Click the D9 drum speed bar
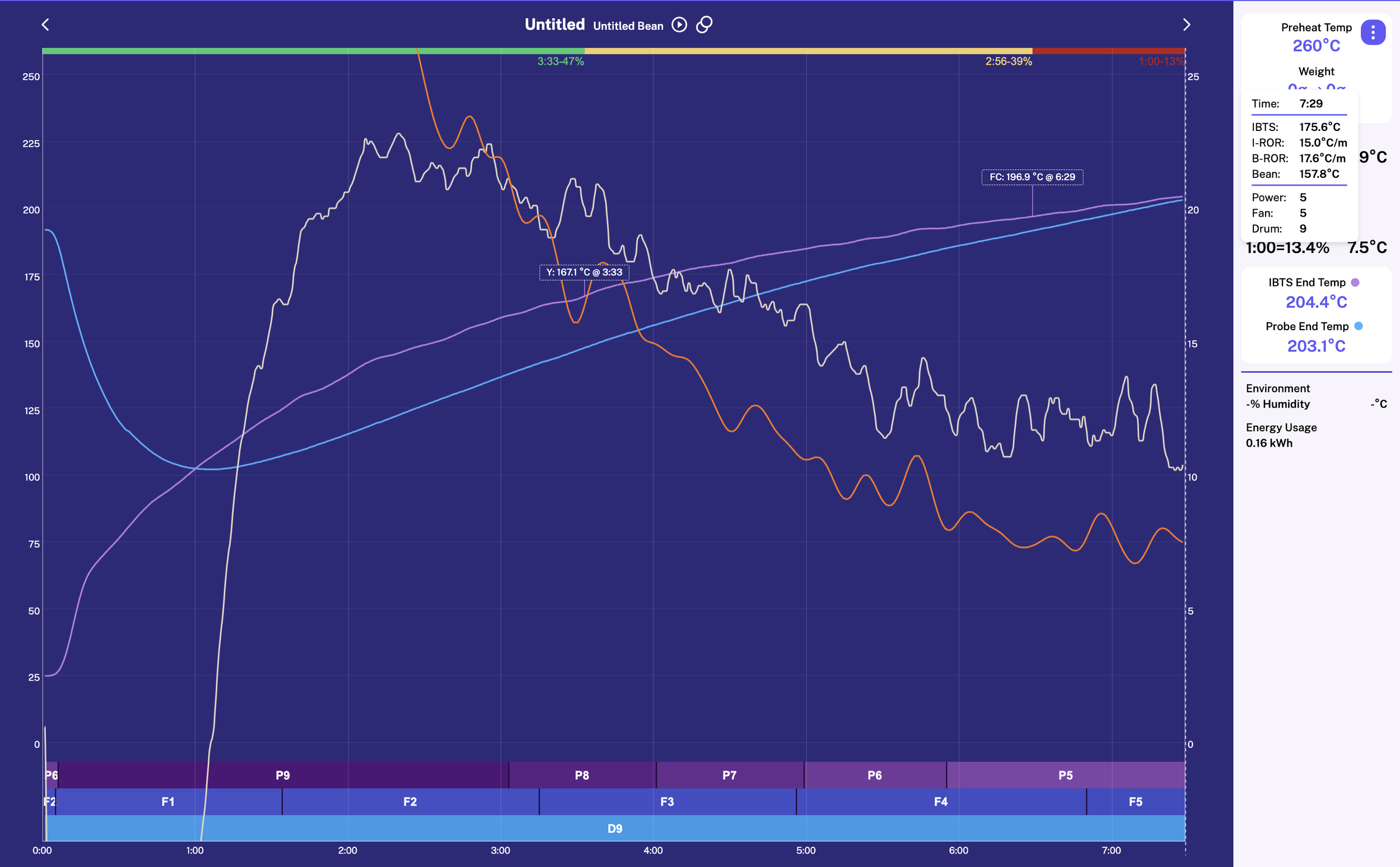The width and height of the screenshot is (1400, 867). 614,828
